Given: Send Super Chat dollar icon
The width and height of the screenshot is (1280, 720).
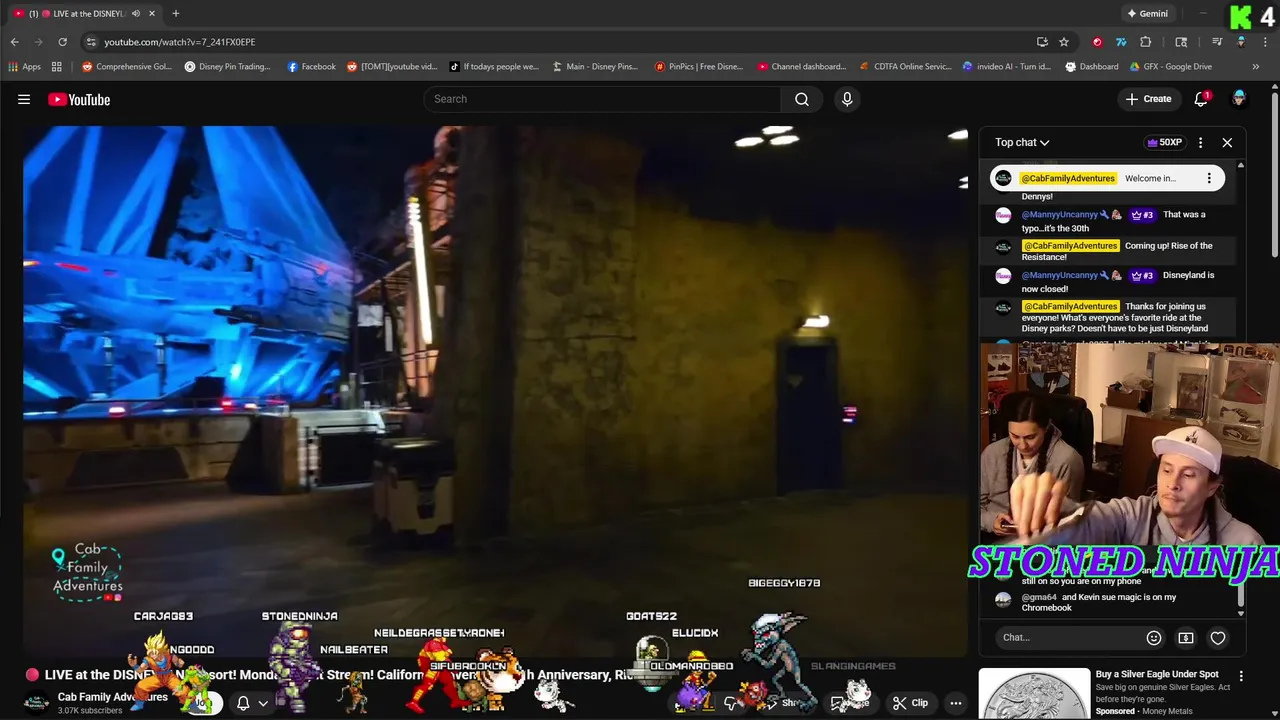Looking at the screenshot, I should pyautogui.click(x=1185, y=638).
